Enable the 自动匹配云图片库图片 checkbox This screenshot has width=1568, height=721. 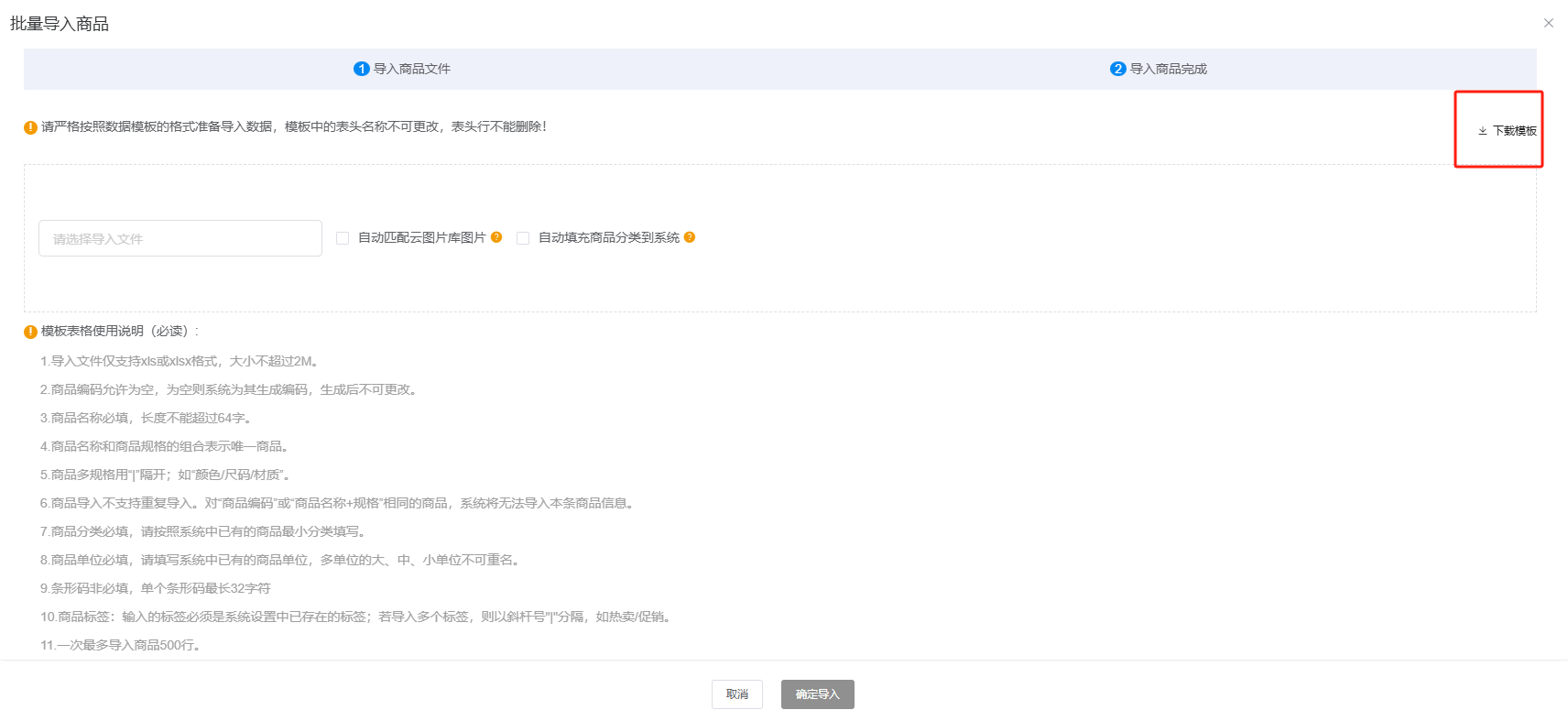343,238
